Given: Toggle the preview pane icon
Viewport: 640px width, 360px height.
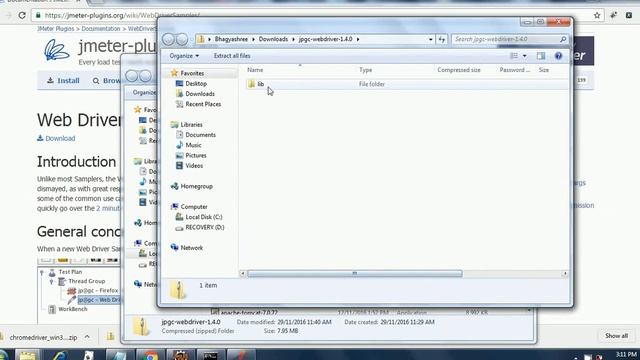Looking at the screenshot, I should pyautogui.click(x=541, y=56).
